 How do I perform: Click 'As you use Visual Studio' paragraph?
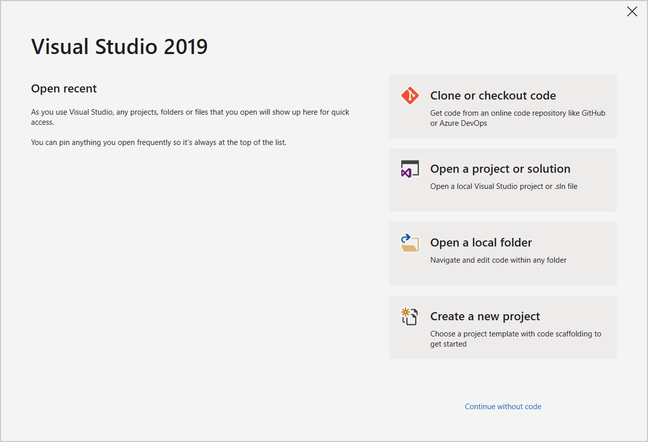pyautogui.click(x=190, y=117)
